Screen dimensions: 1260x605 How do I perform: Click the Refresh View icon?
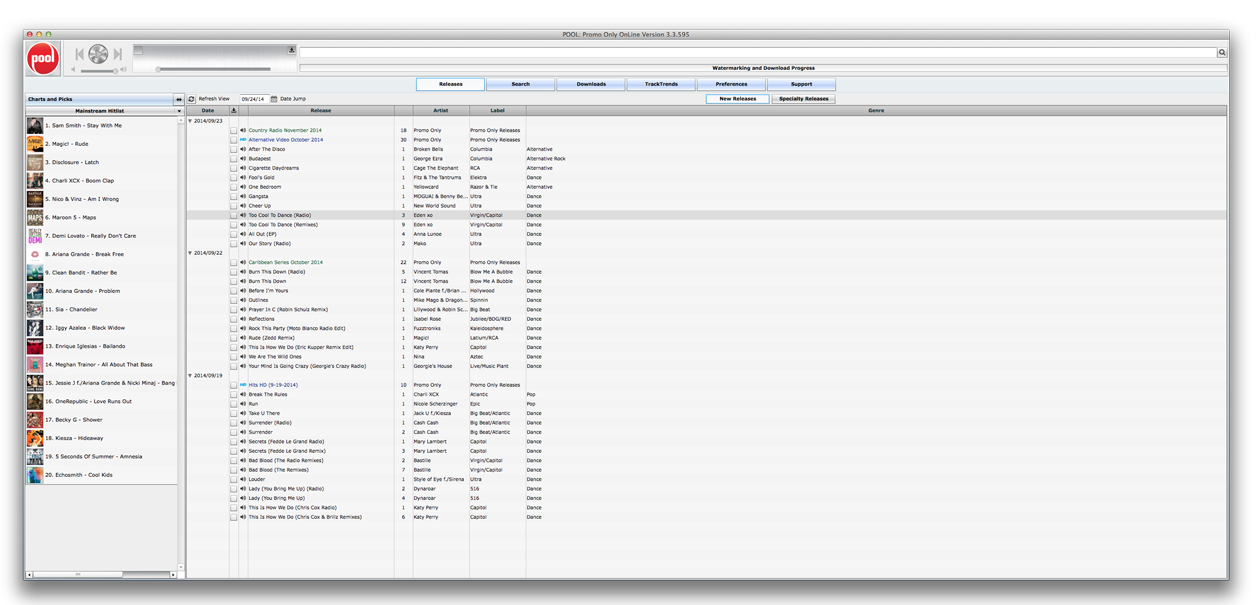(192, 99)
